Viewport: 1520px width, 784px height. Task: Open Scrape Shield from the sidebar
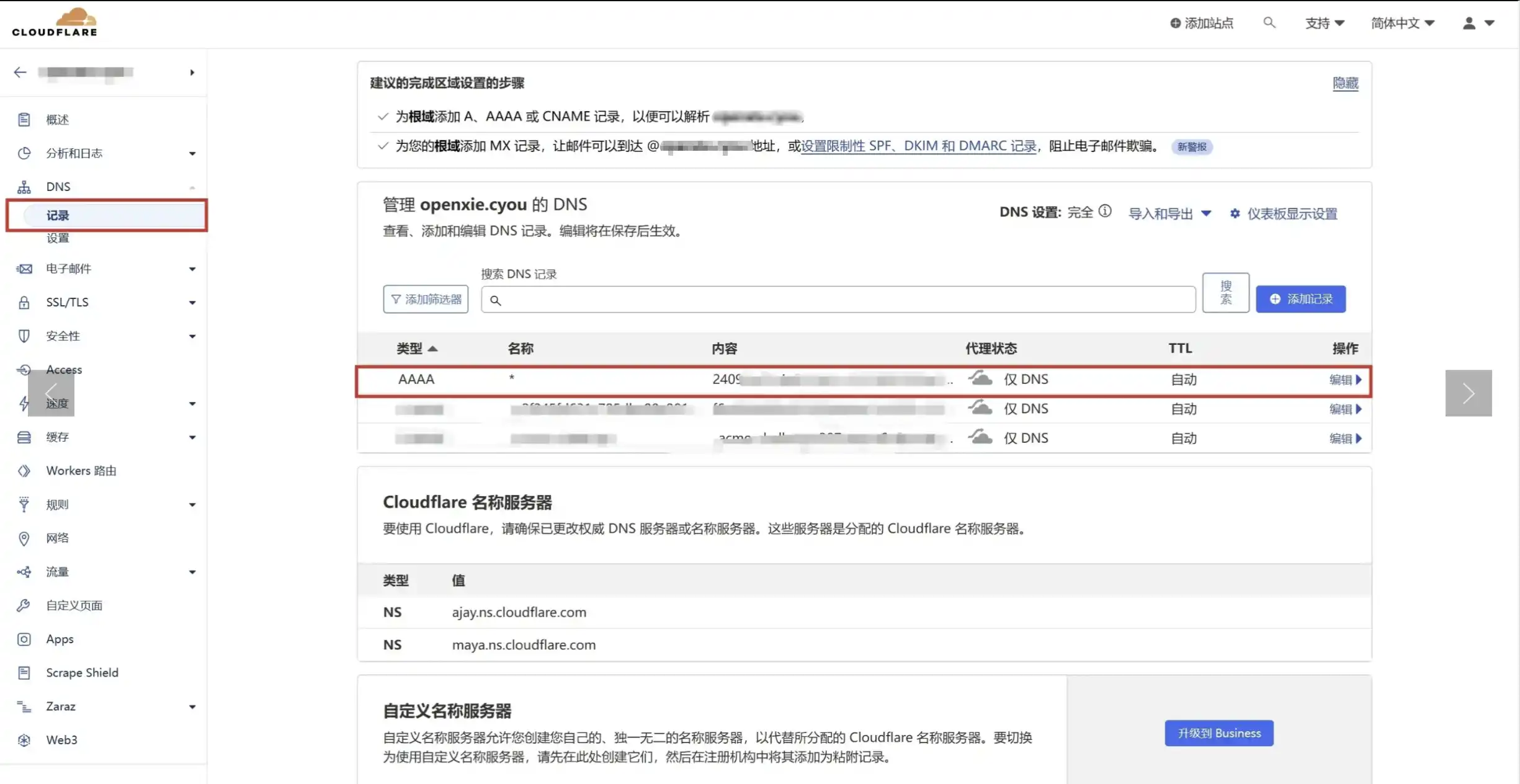click(82, 672)
